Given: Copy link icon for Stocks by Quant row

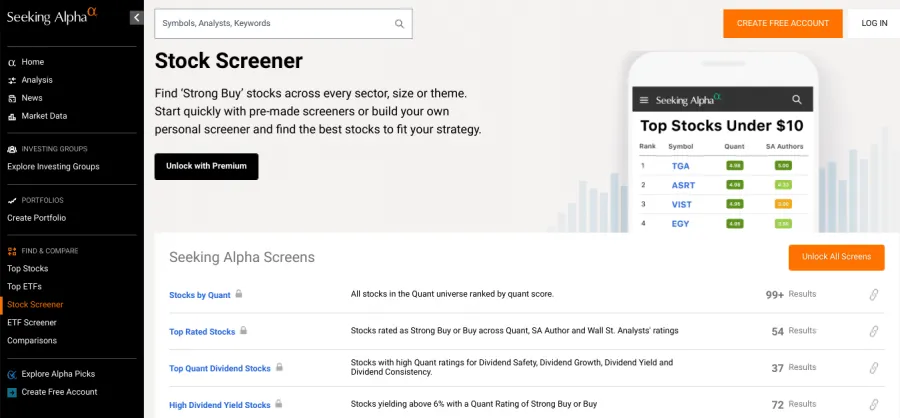Looking at the screenshot, I should 874,295.
